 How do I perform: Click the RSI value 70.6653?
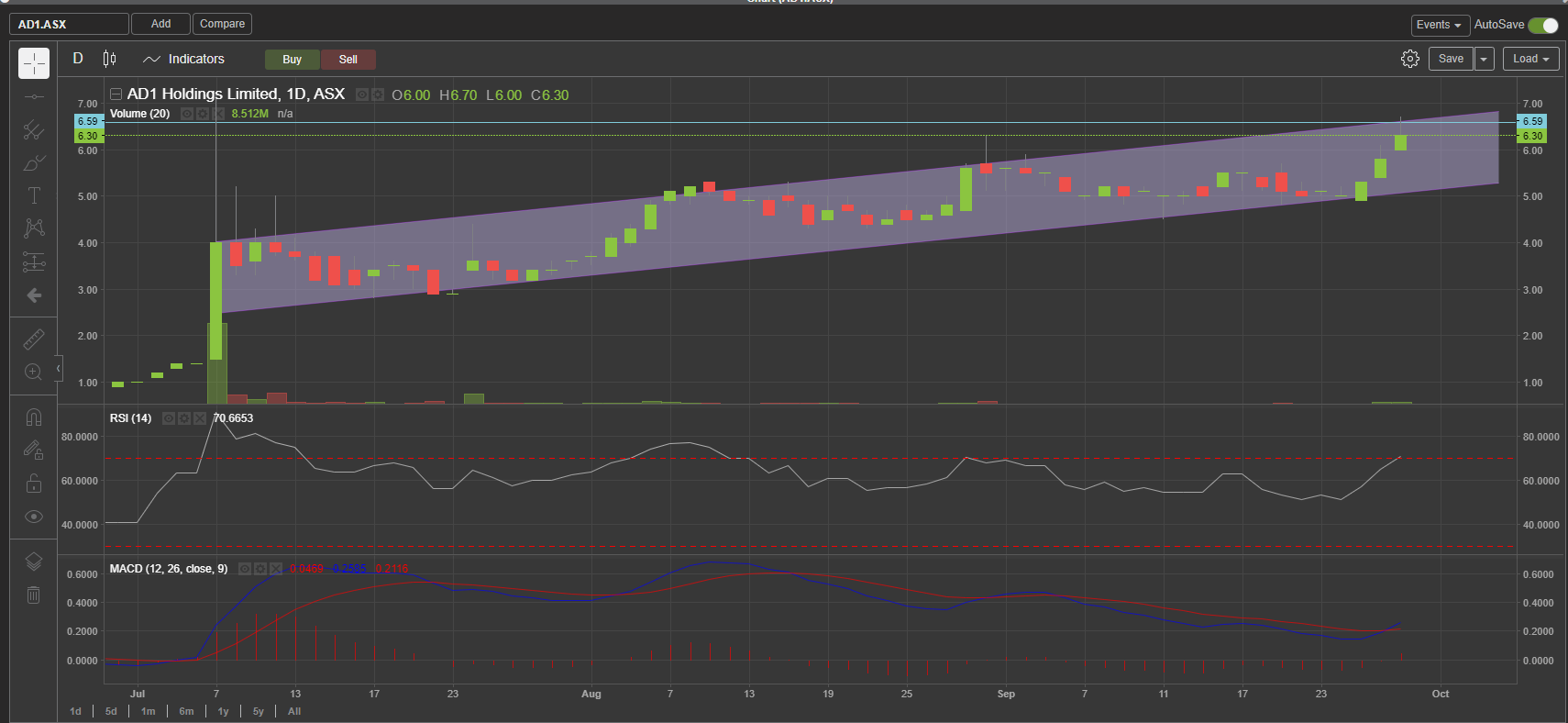[233, 418]
